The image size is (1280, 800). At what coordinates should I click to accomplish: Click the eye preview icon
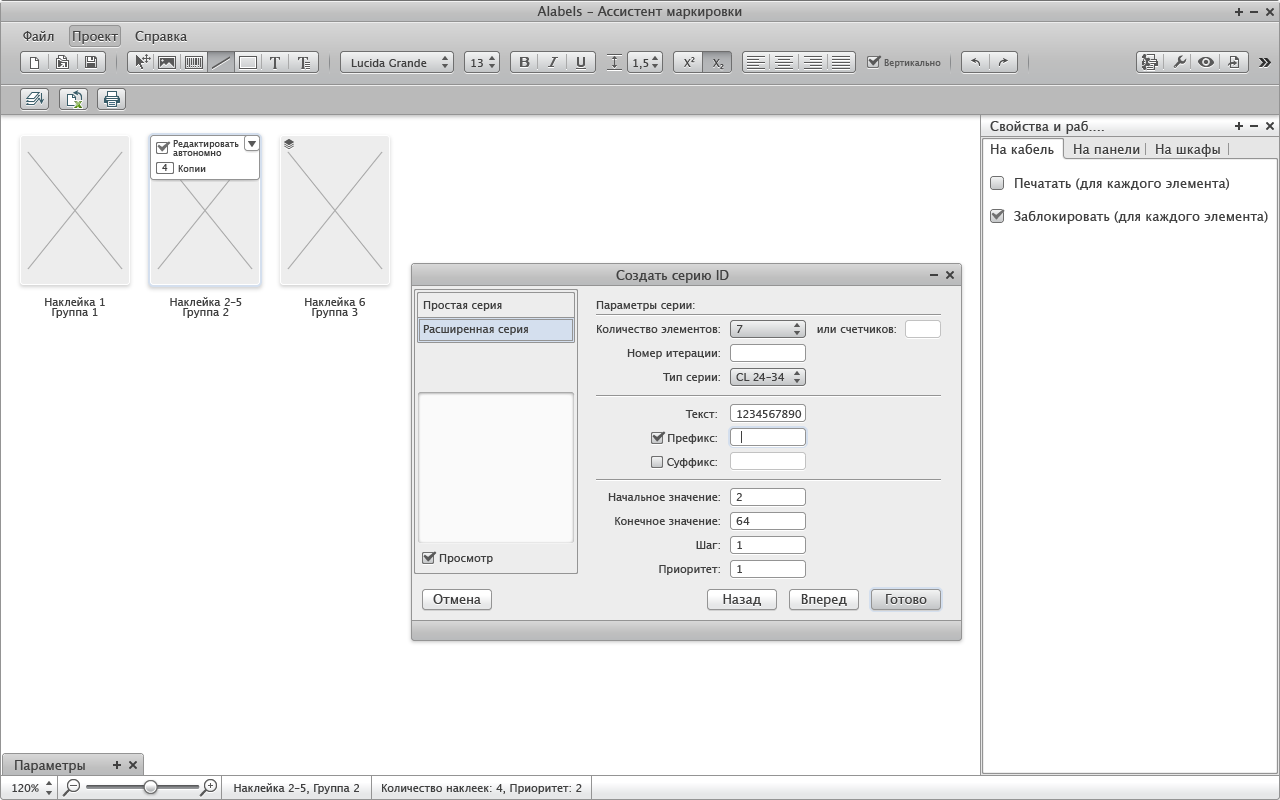(1206, 62)
